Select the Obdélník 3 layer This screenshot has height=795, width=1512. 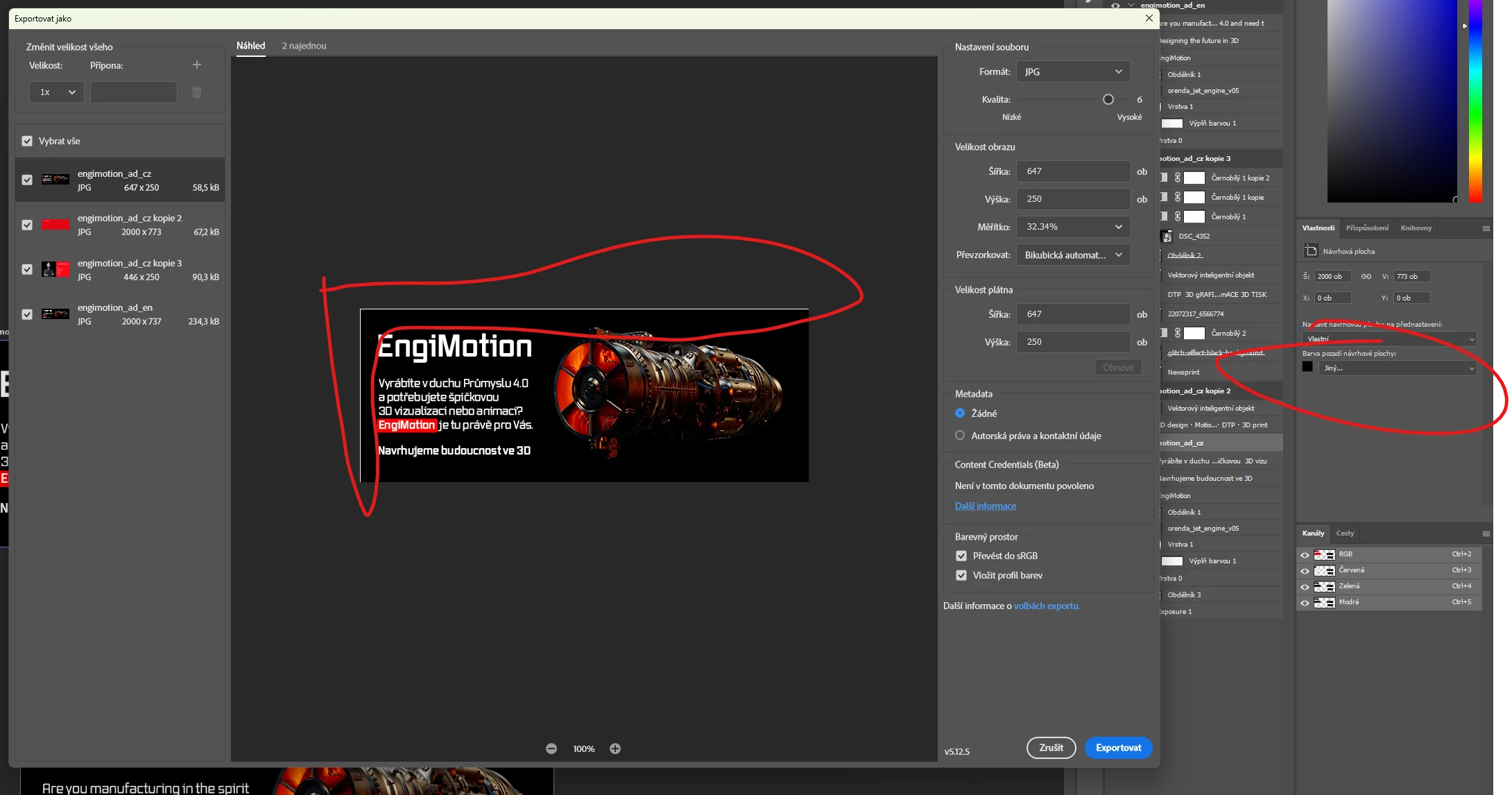tap(1184, 595)
